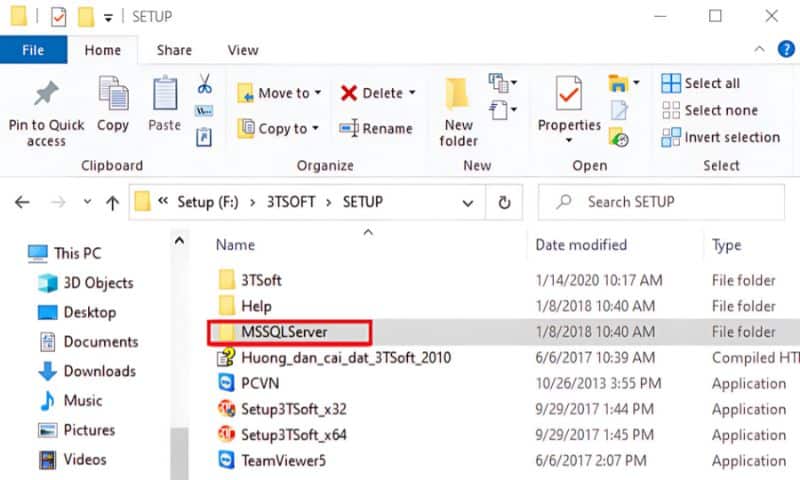Open the Move to dropdown
Screen dimensions: 800x480
tap(280, 93)
